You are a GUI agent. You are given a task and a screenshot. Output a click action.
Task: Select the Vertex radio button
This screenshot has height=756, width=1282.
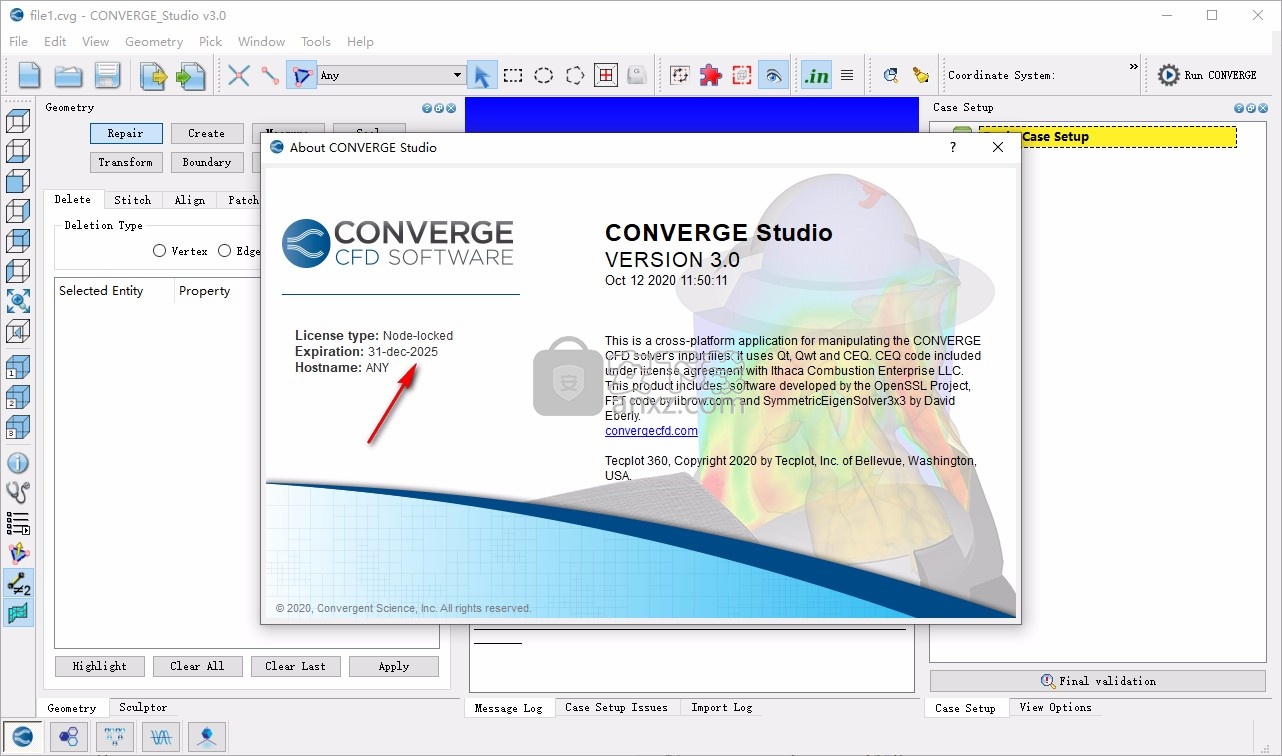coord(159,251)
